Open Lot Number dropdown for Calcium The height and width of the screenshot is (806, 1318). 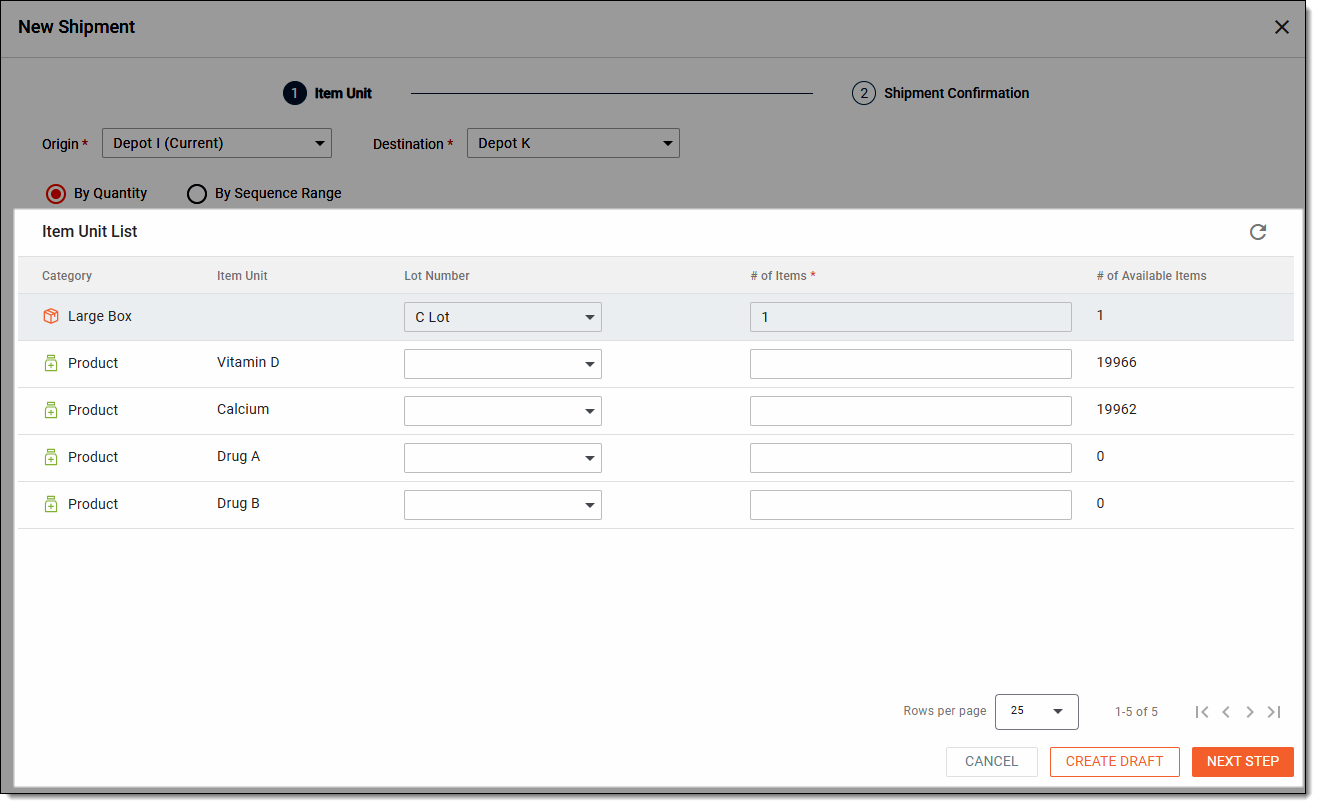pyautogui.click(x=503, y=411)
